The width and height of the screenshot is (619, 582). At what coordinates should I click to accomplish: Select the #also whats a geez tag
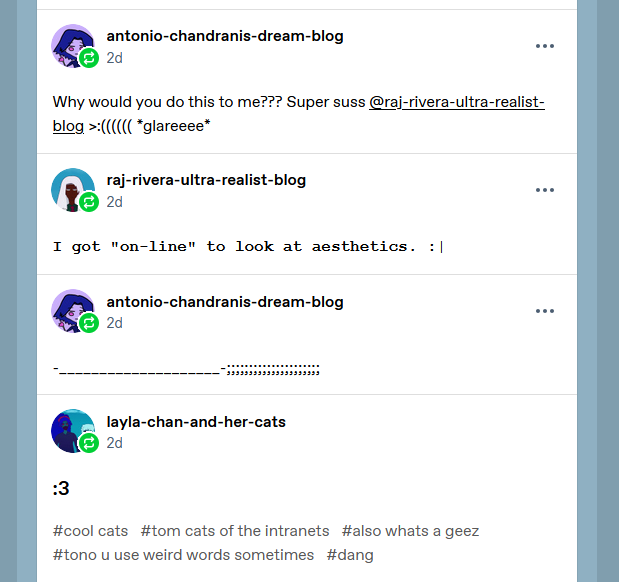(411, 531)
